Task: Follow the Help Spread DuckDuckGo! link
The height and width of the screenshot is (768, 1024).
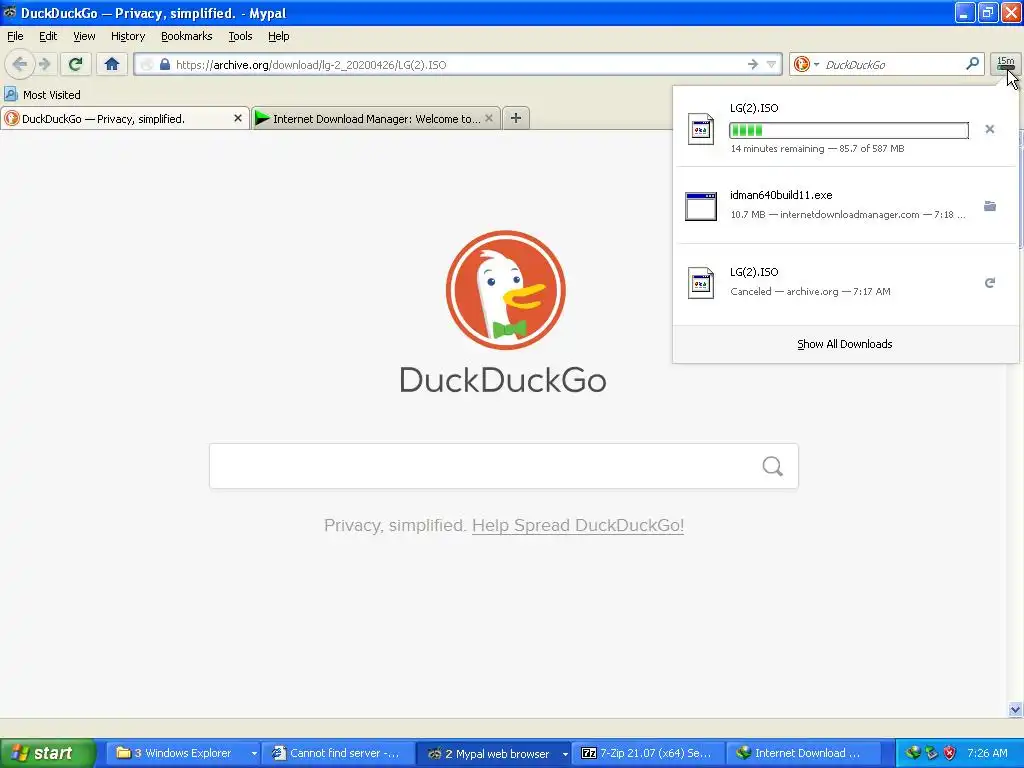Action: (577, 525)
